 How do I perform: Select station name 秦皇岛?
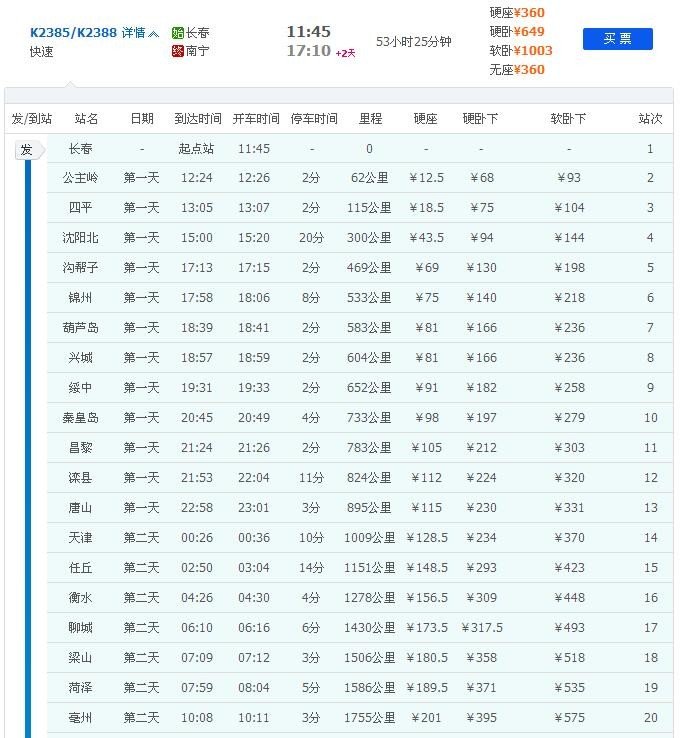[x=80, y=417]
